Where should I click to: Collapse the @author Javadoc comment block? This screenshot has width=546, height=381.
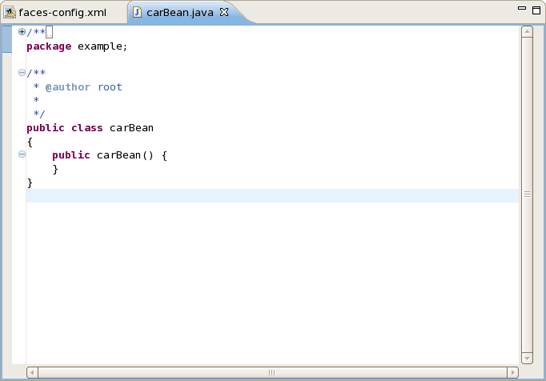tap(22, 72)
